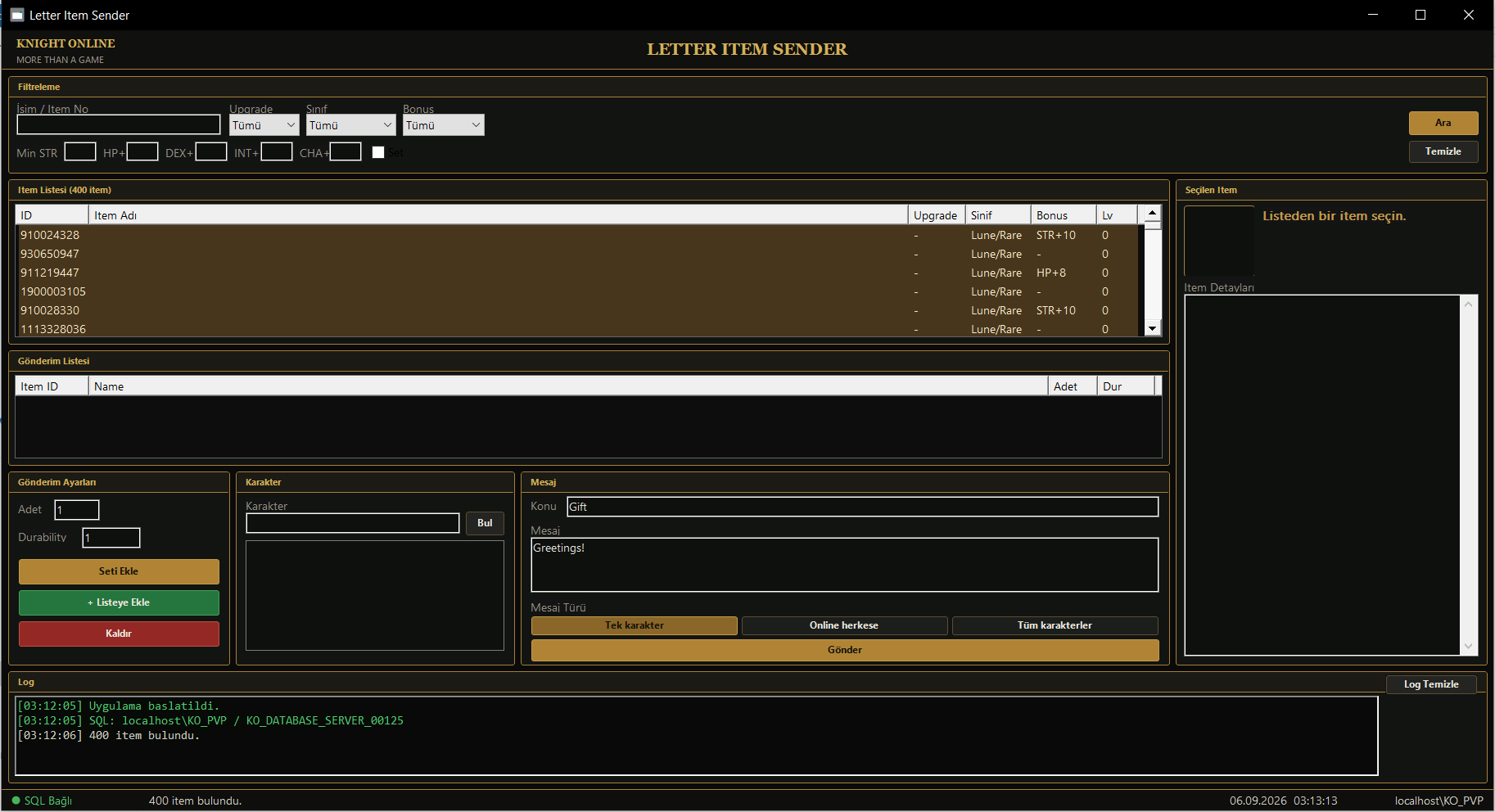Sort the item list by Item Adı column

[499, 215]
